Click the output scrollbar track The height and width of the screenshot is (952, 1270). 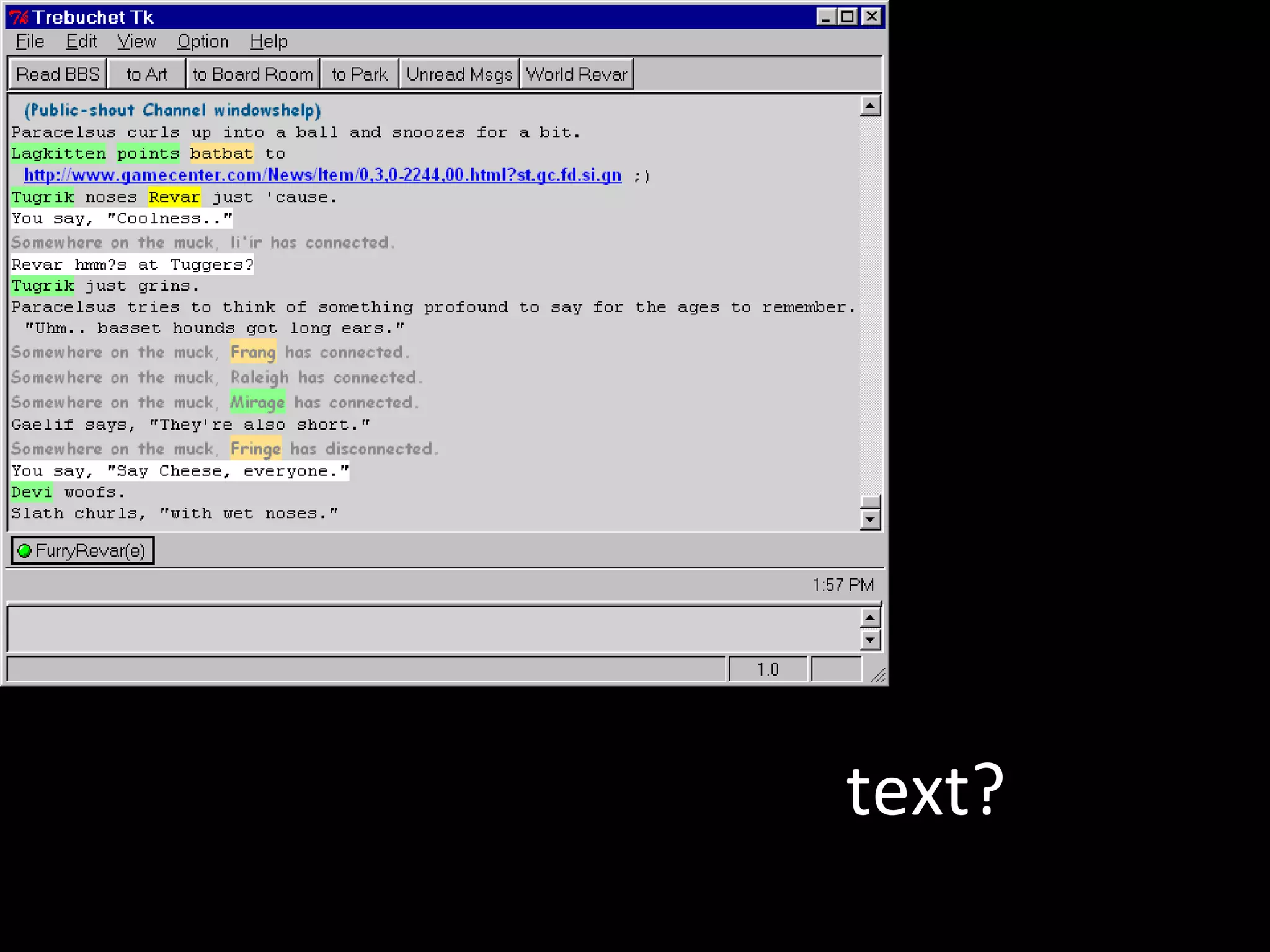[x=871, y=305]
